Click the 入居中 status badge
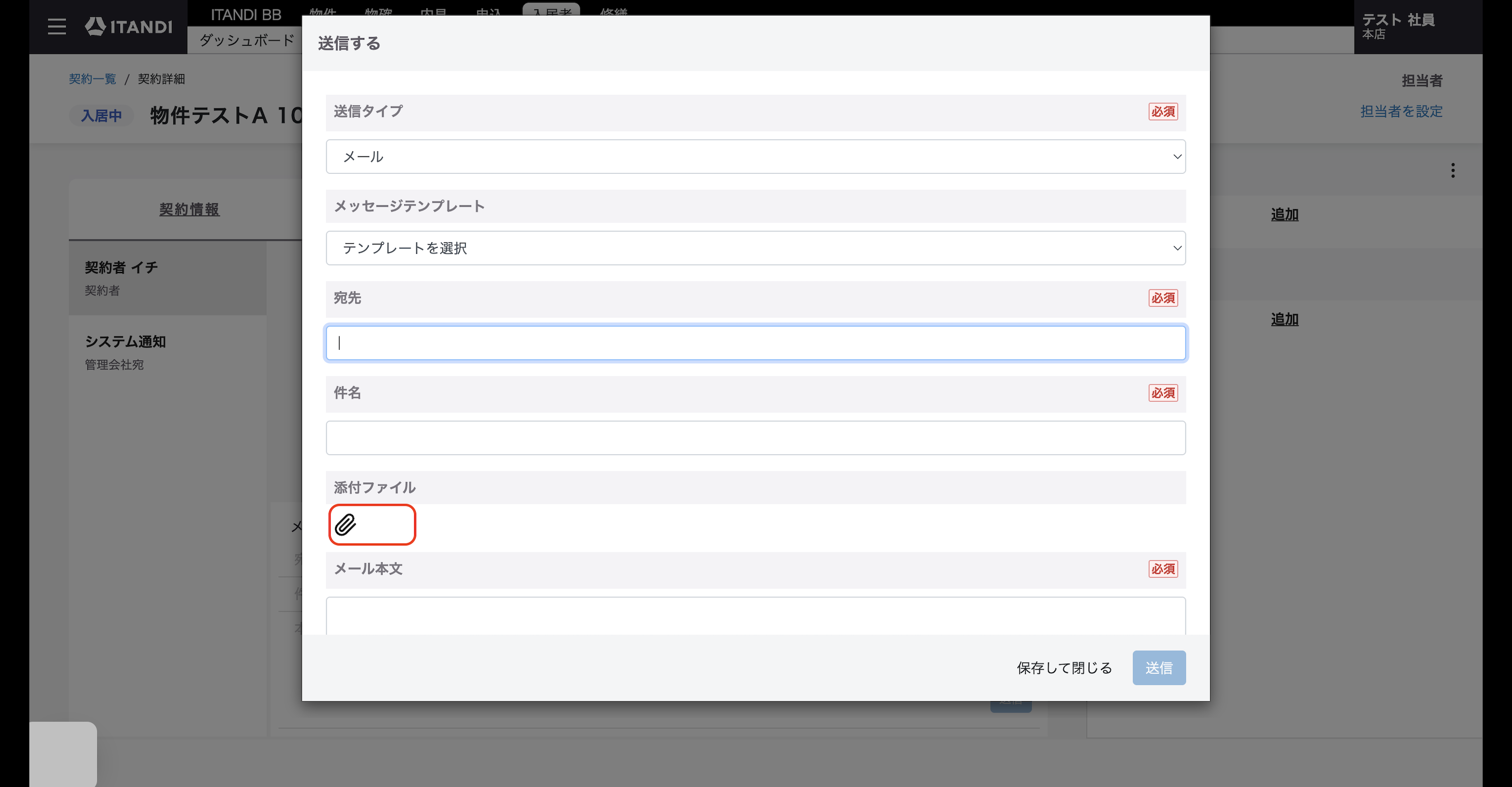Screen dimensions: 1512x787 101,116
